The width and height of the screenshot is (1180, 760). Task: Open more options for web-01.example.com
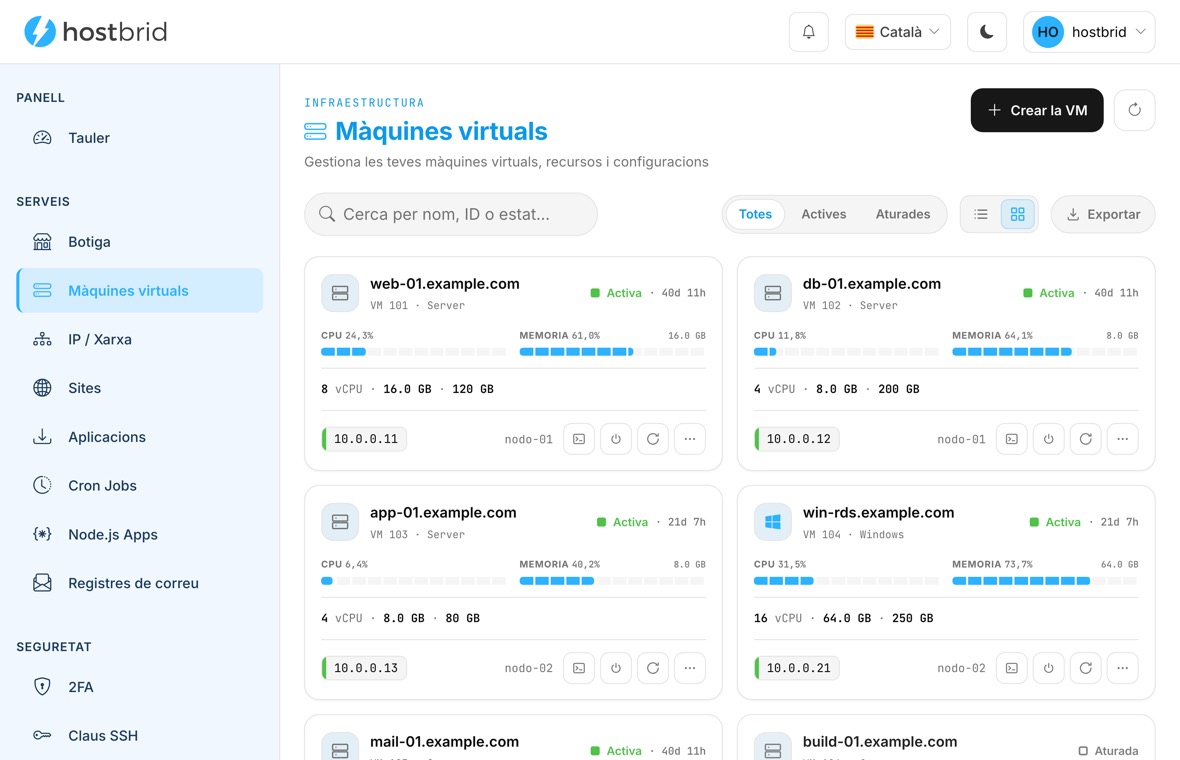(689, 439)
